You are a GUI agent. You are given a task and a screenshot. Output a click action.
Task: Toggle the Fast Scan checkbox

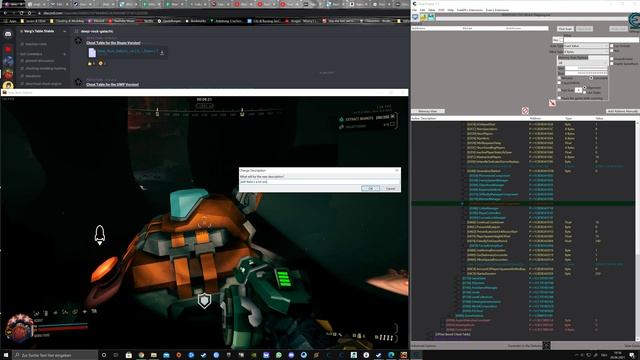point(560,90)
